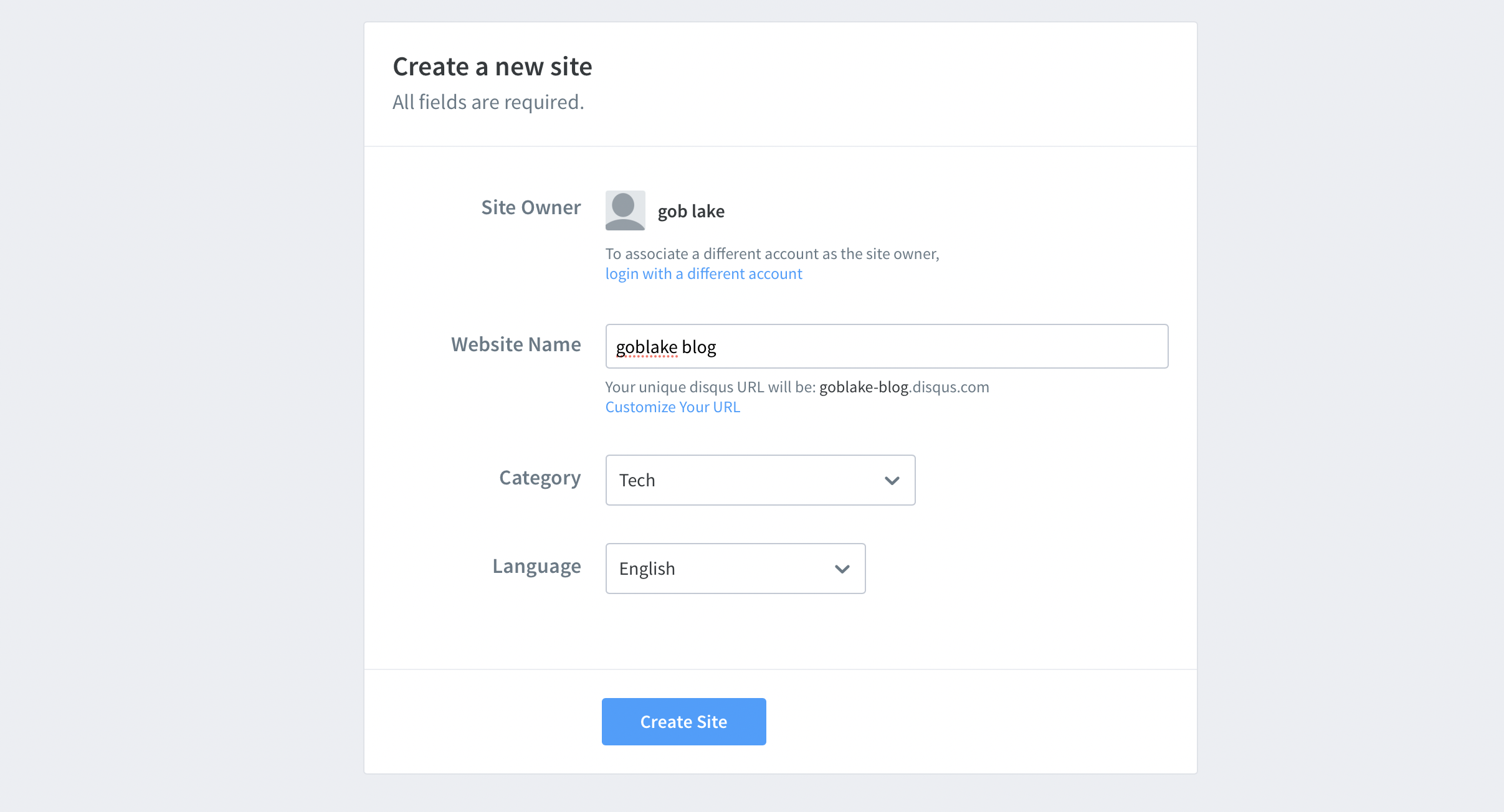The height and width of the screenshot is (812, 1504).
Task: Click the Create a new site heading
Action: 492,67
